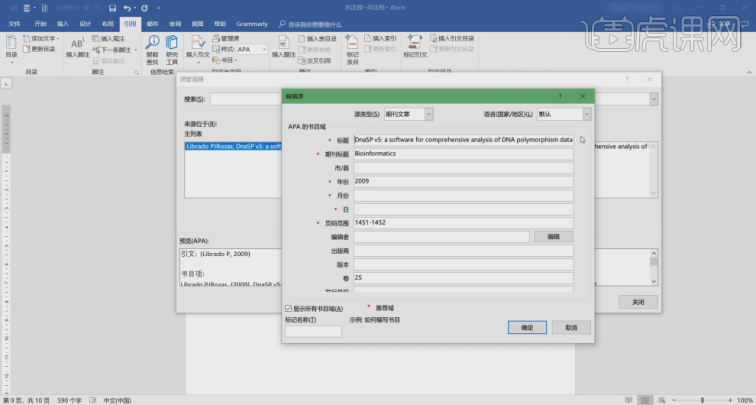Click the Save icon in quick access toolbar
The width and height of the screenshot is (756, 405).
tap(110, 7)
